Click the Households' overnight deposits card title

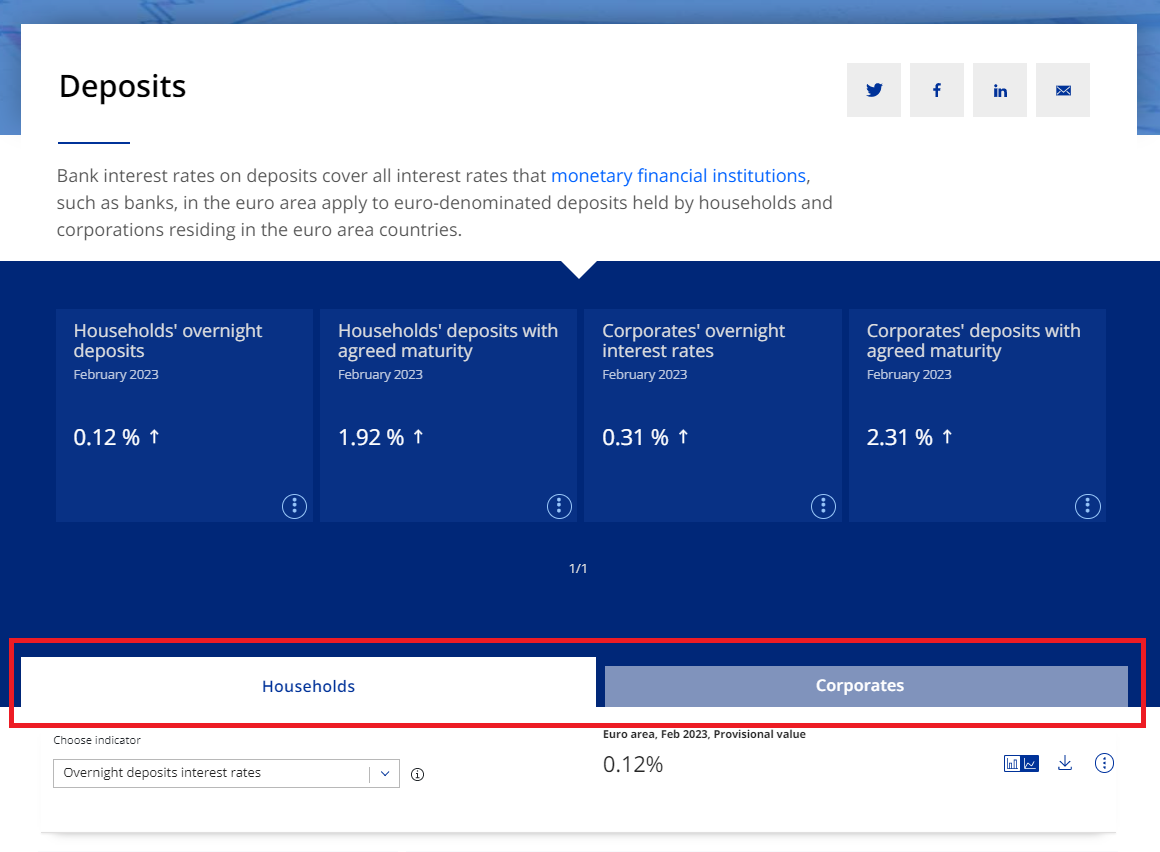pyautogui.click(x=168, y=340)
